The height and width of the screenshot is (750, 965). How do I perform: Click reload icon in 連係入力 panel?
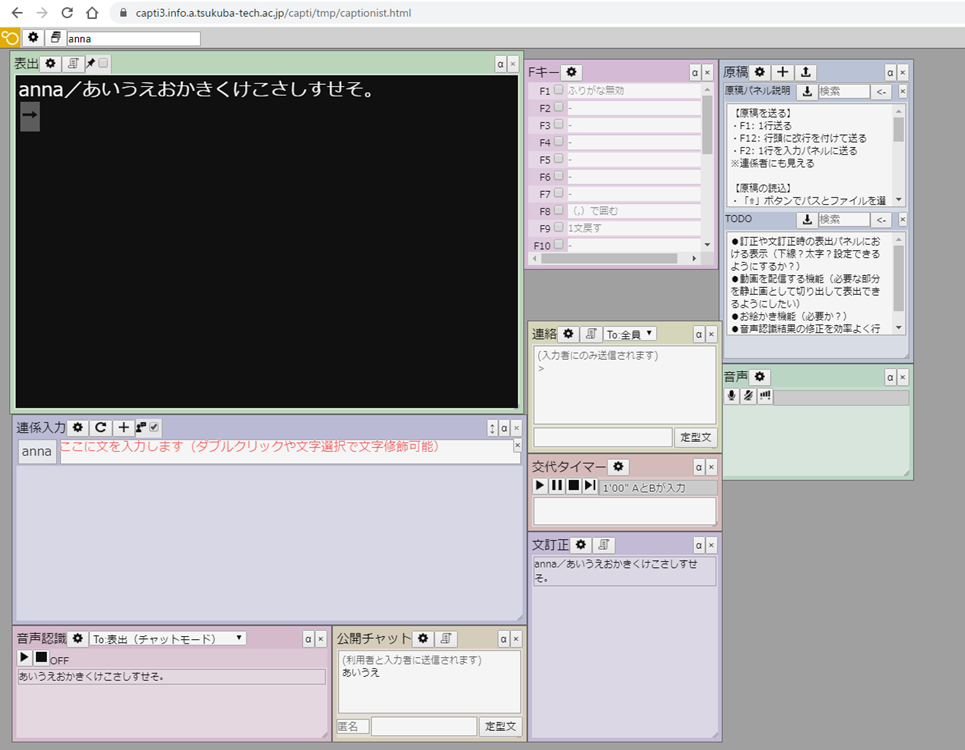tap(100, 427)
